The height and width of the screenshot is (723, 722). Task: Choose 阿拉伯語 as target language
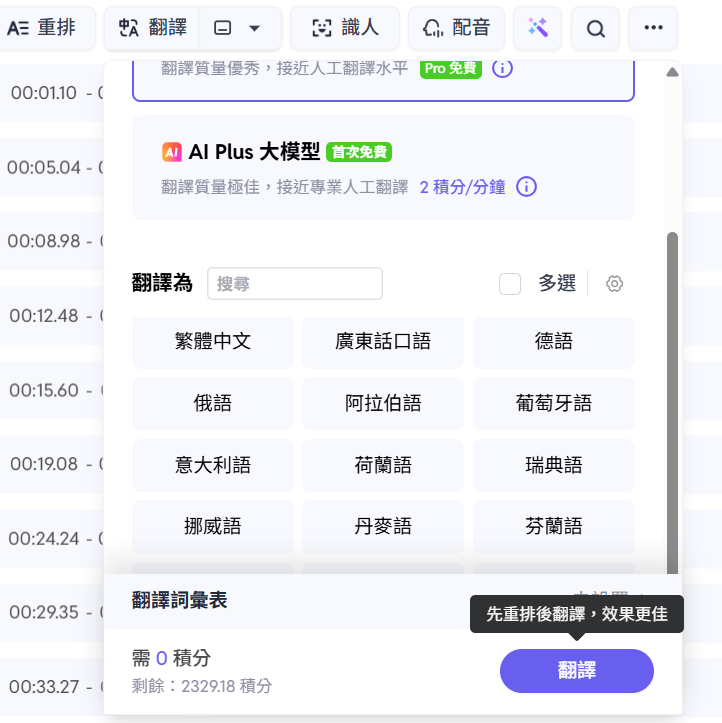pos(383,403)
